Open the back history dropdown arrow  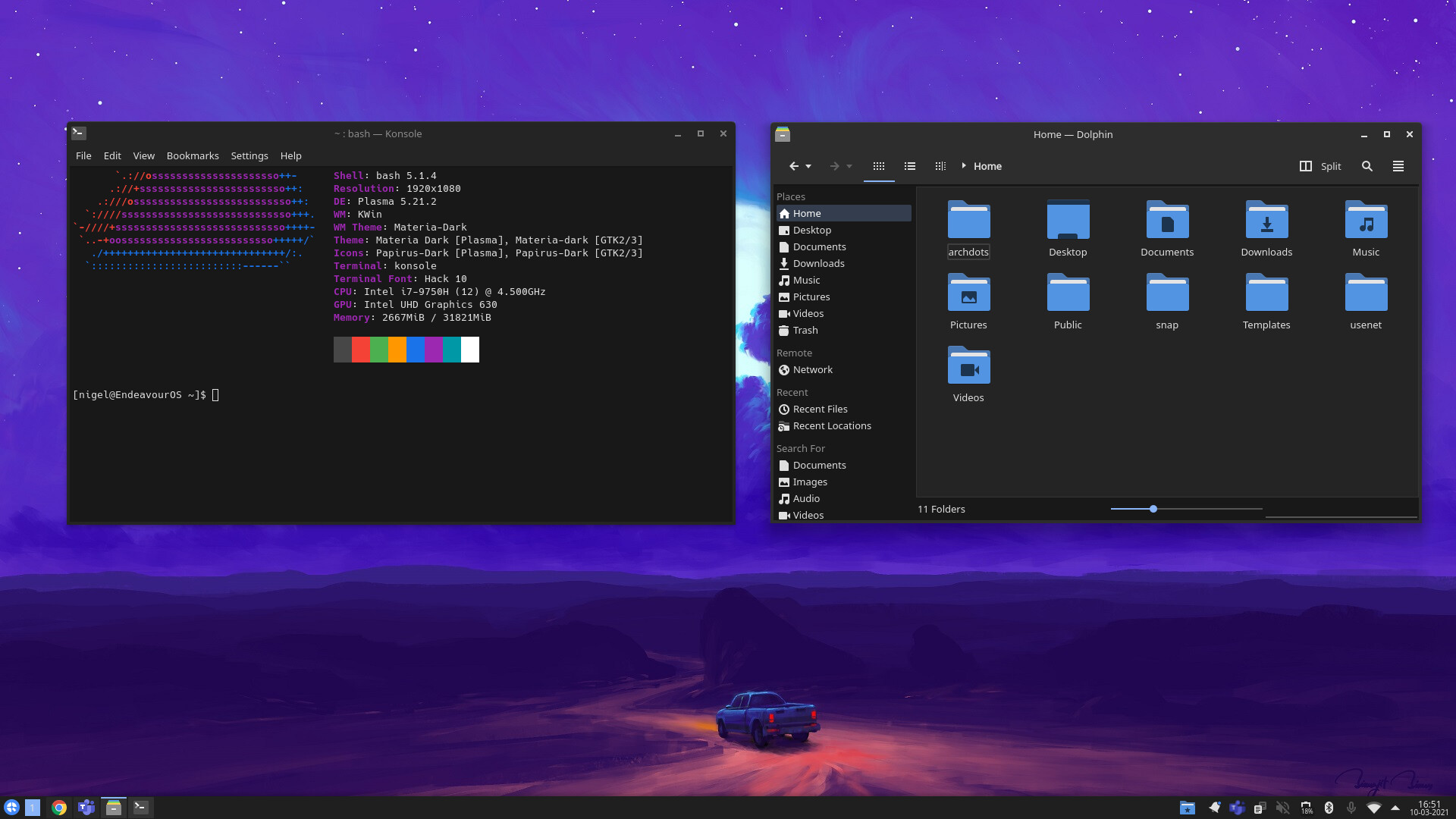tap(808, 166)
